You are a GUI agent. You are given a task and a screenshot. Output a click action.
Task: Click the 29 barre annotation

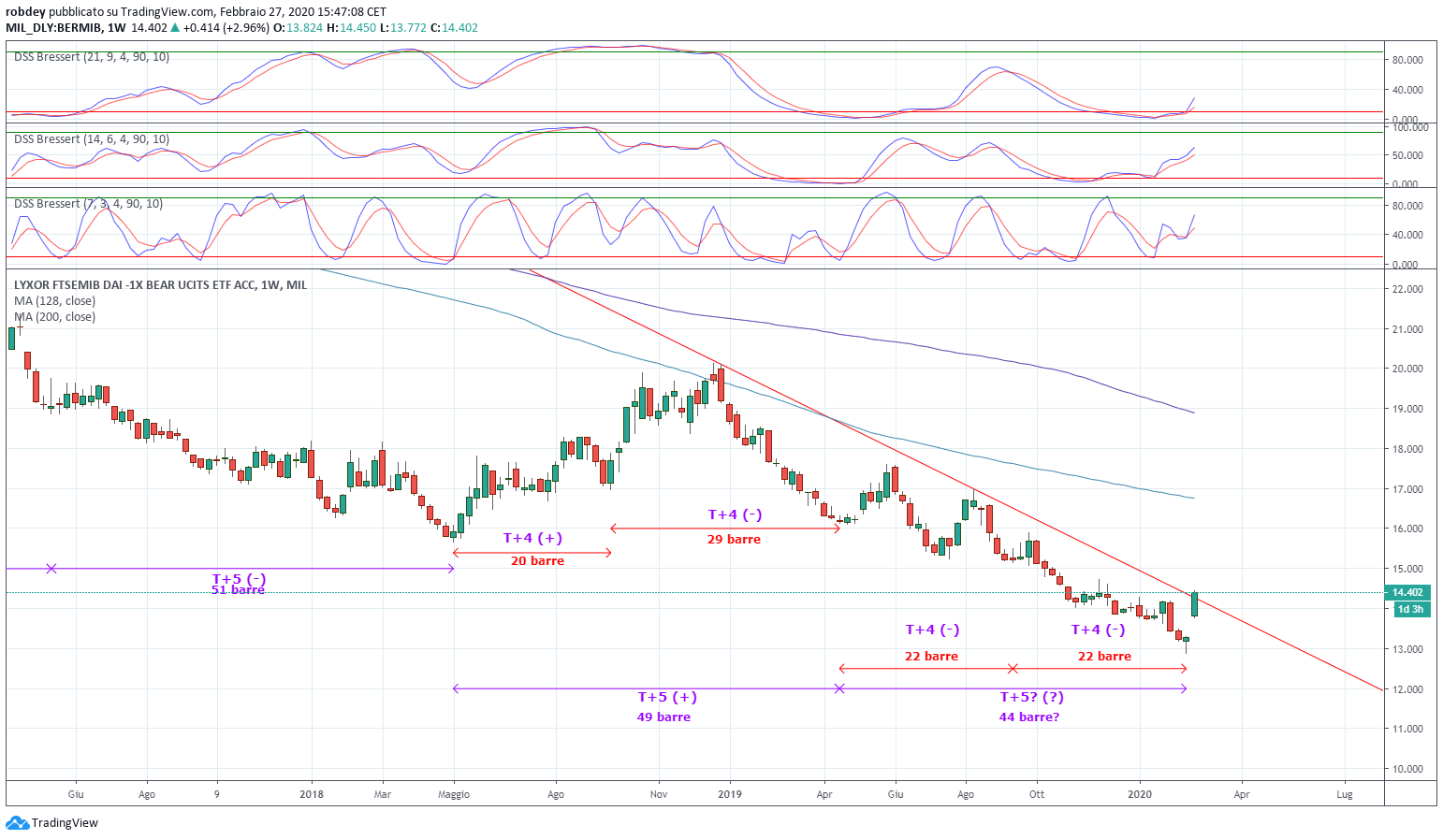coord(734,539)
